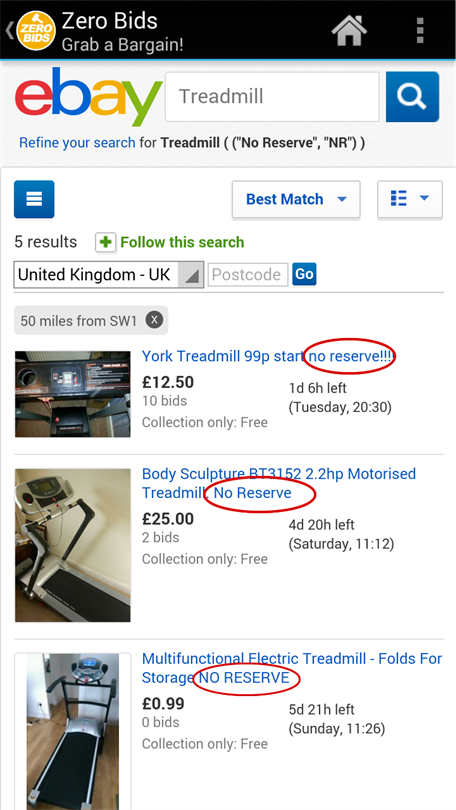Click the Go button beside Postcode
This screenshot has width=456, height=810.
coord(304,274)
